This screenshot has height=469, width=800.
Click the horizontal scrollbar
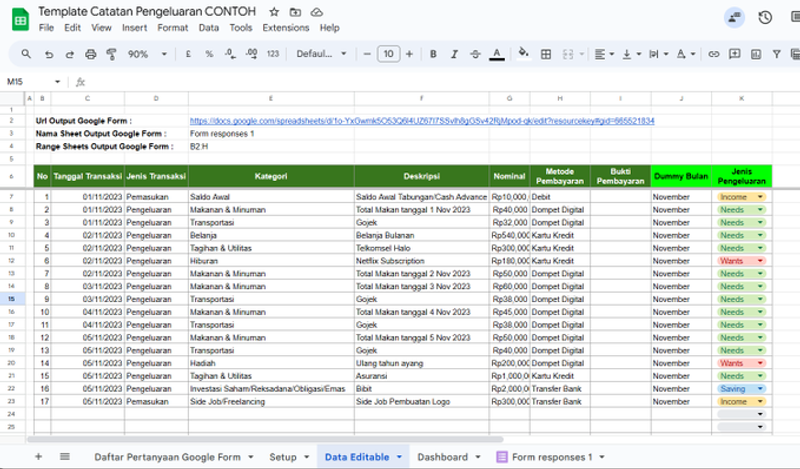point(265,439)
